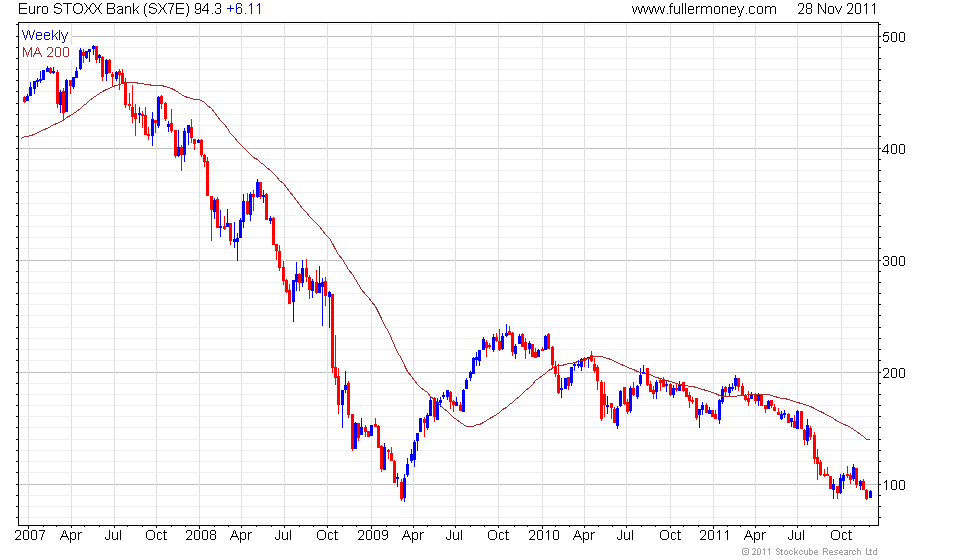Click the 500 price axis label
The height and width of the screenshot is (560, 960).
(x=893, y=37)
